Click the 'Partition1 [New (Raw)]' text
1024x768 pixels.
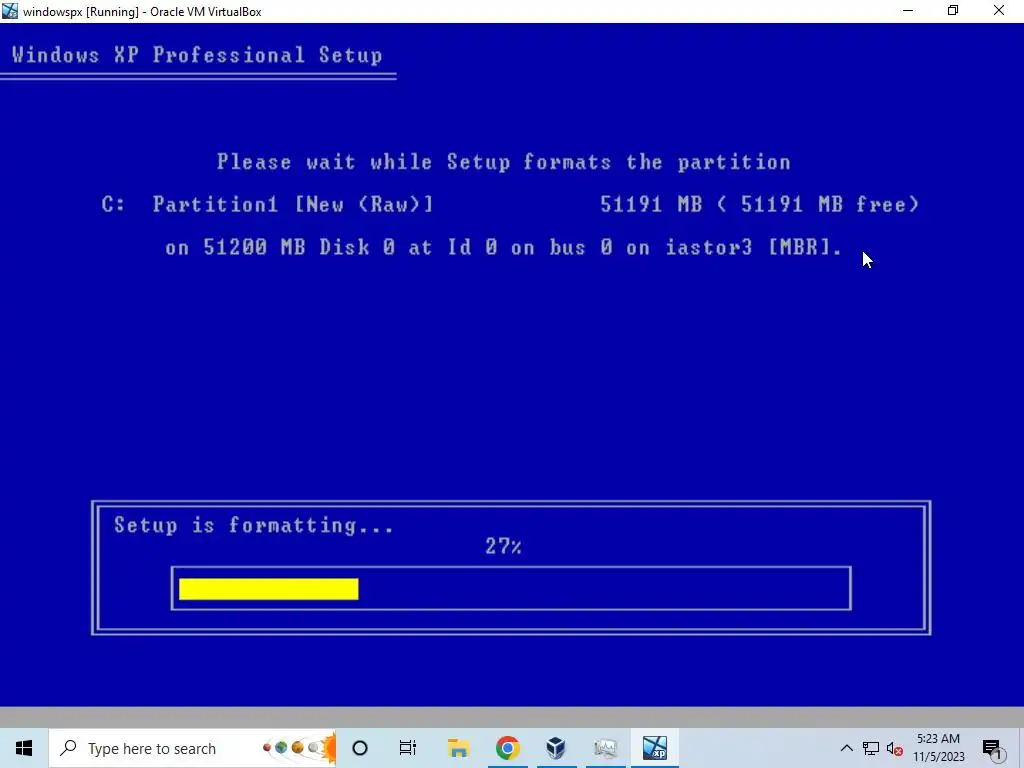[293, 204]
